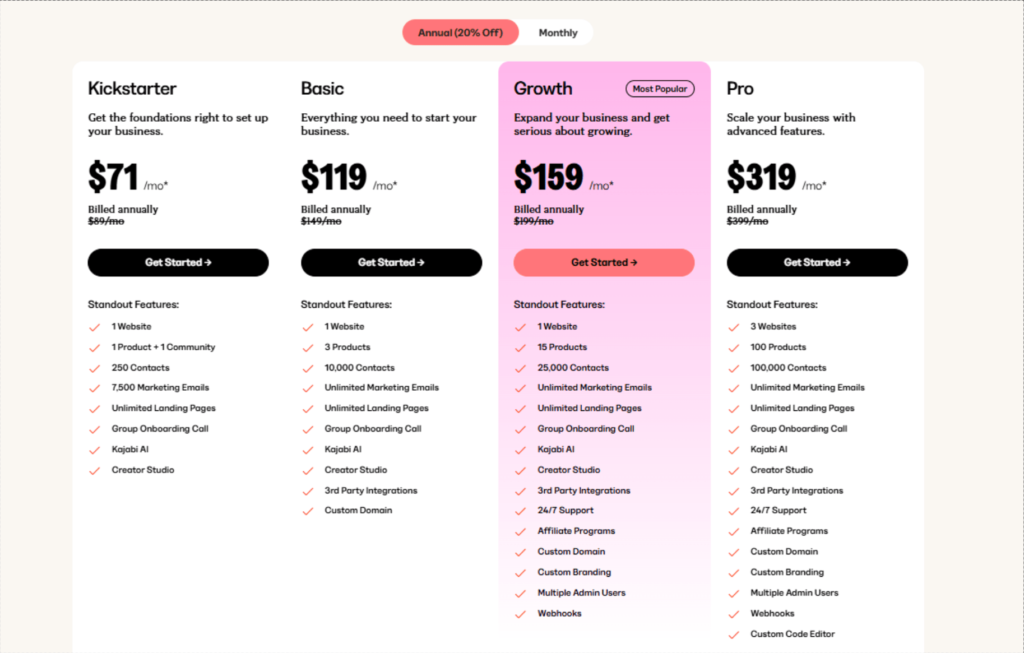
Task: Click 3rd Party Integrations in Basic list
Action: (x=371, y=490)
